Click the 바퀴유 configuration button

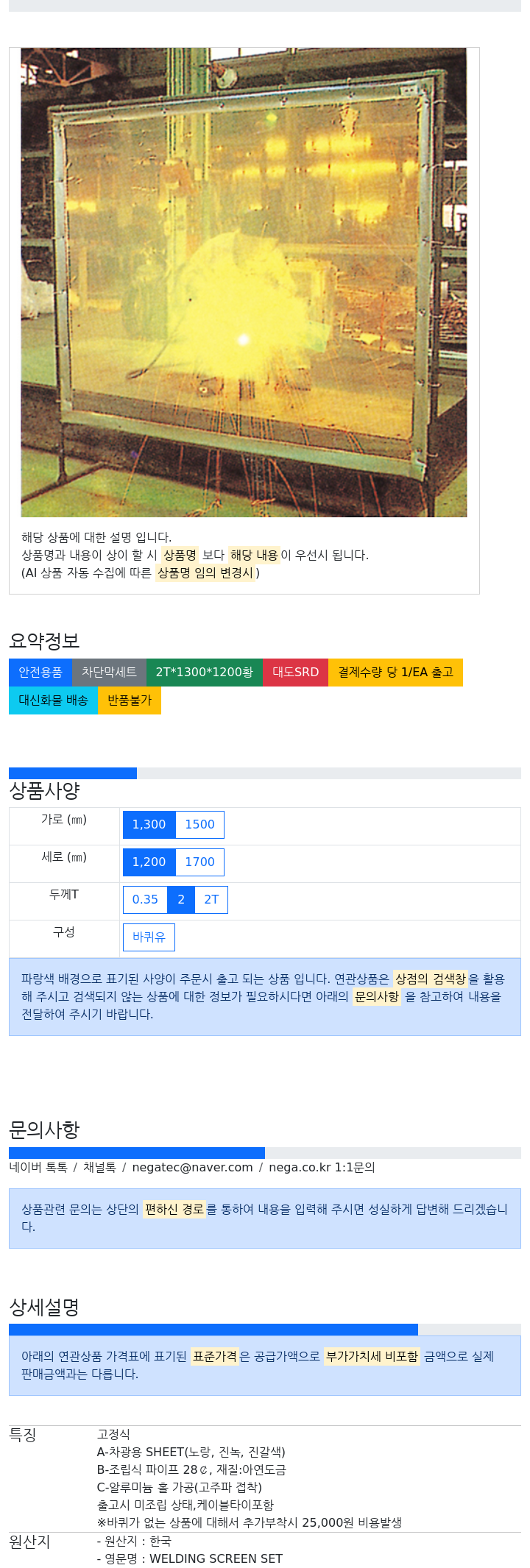pyautogui.click(x=149, y=937)
